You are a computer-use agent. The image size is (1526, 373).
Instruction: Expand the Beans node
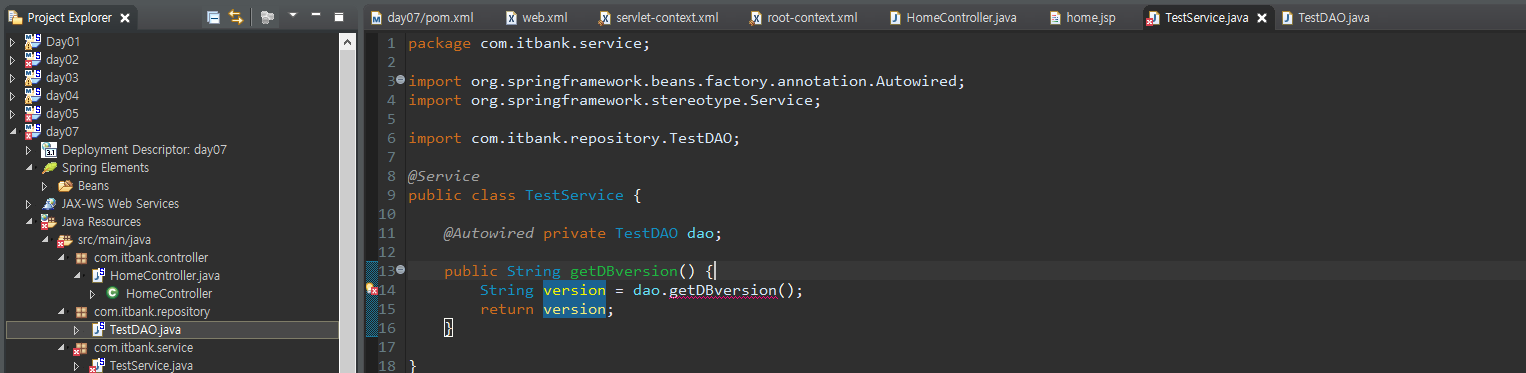pos(45,186)
